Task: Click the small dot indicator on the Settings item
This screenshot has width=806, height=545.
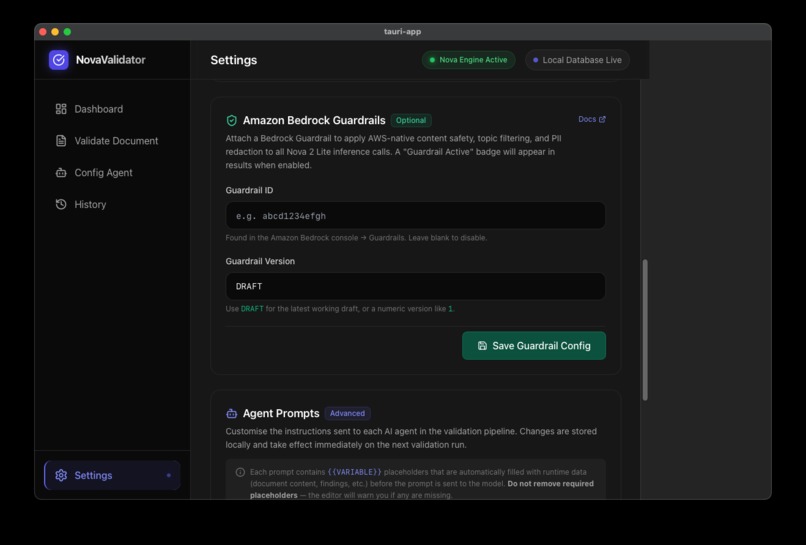Action: (169, 476)
